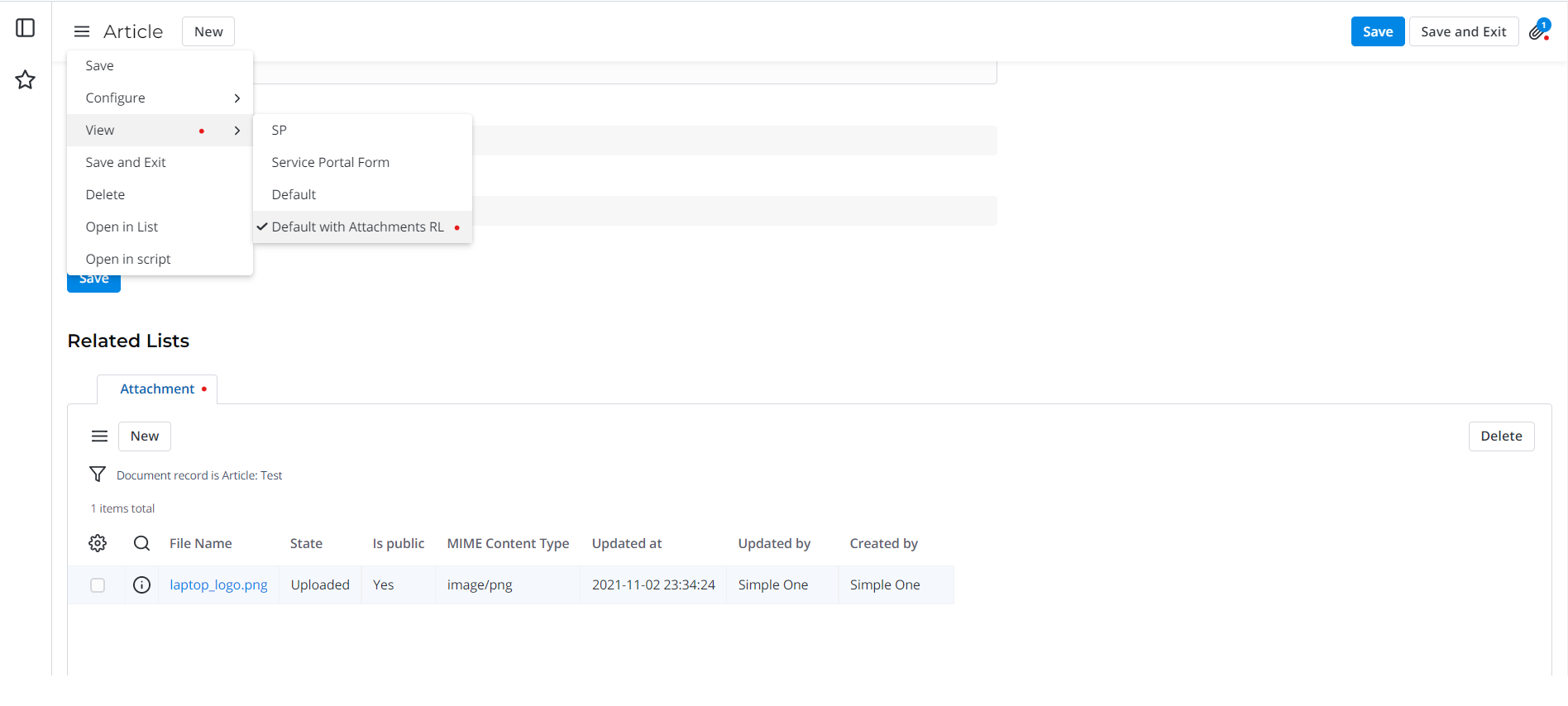The height and width of the screenshot is (706, 1568).
Task: Choose Service Portal Form view
Action: tap(330, 163)
